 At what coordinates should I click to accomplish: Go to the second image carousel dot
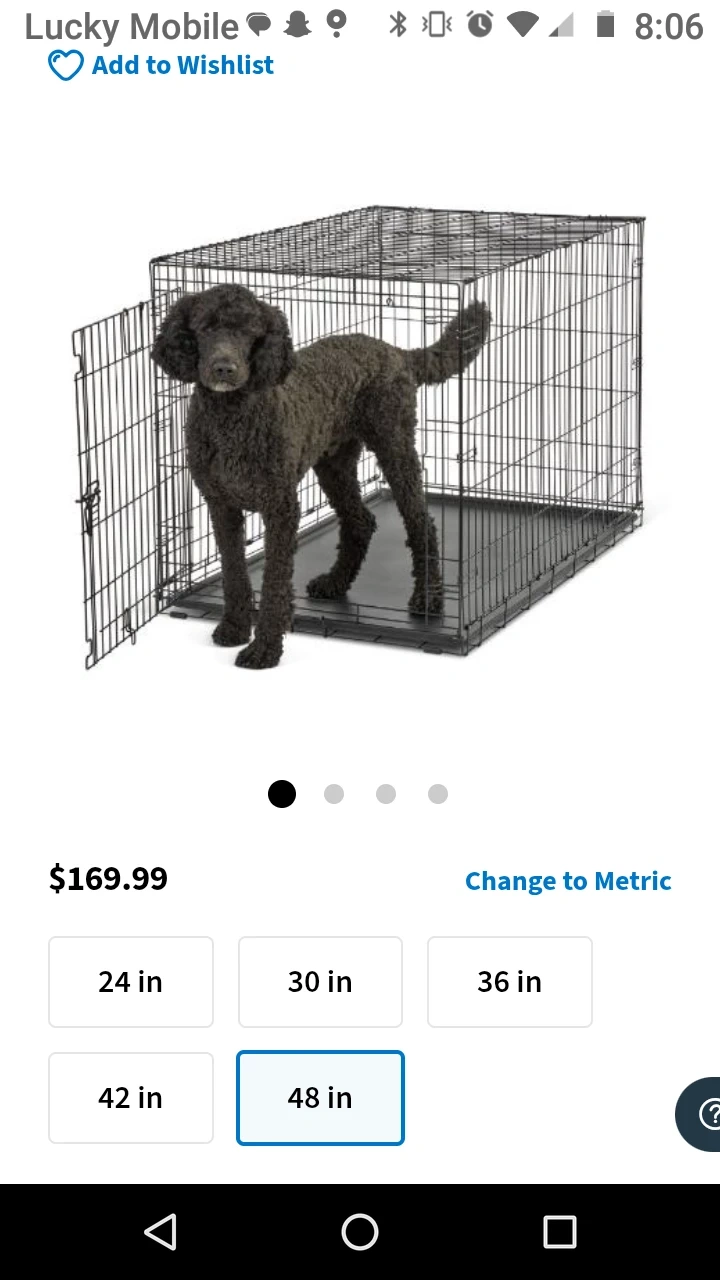334,794
